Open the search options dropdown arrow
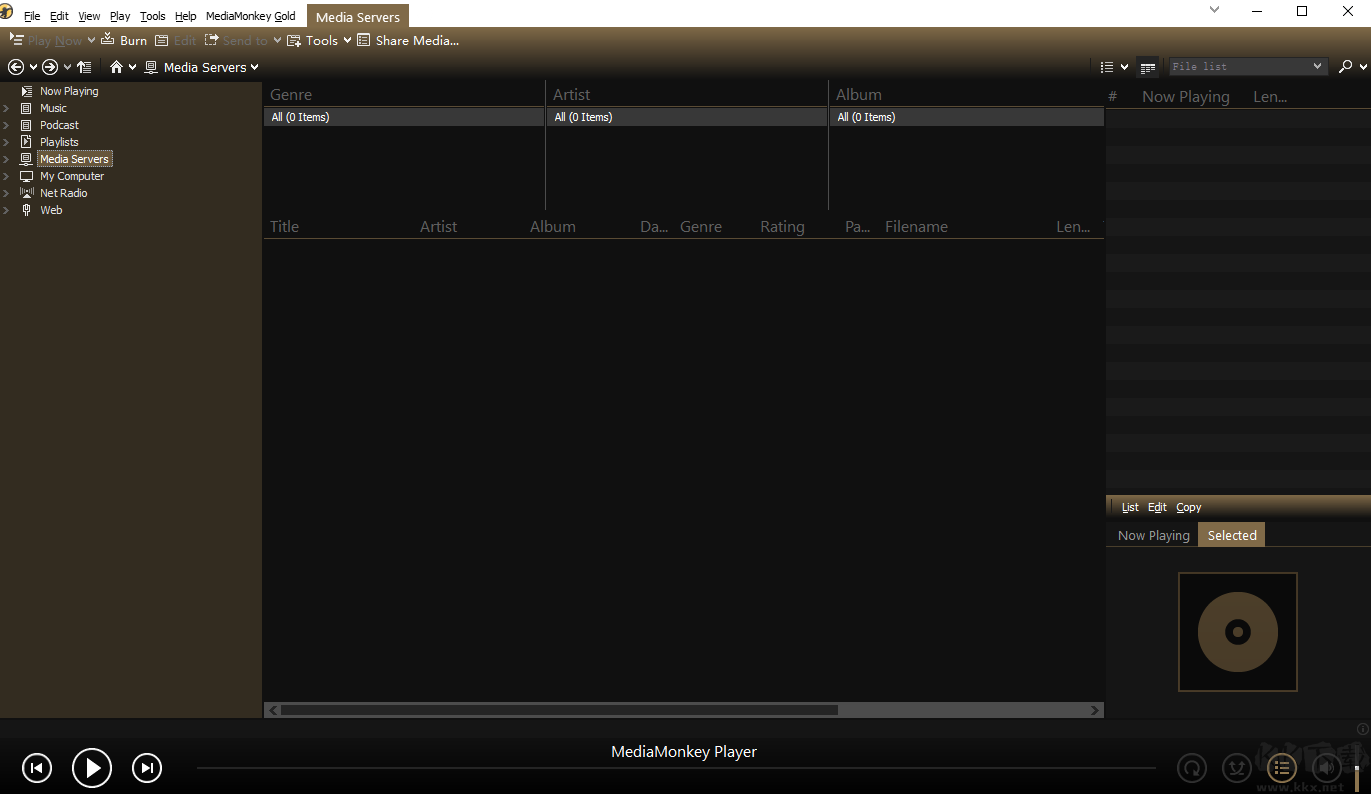The width and height of the screenshot is (1371, 794). [x=1363, y=66]
